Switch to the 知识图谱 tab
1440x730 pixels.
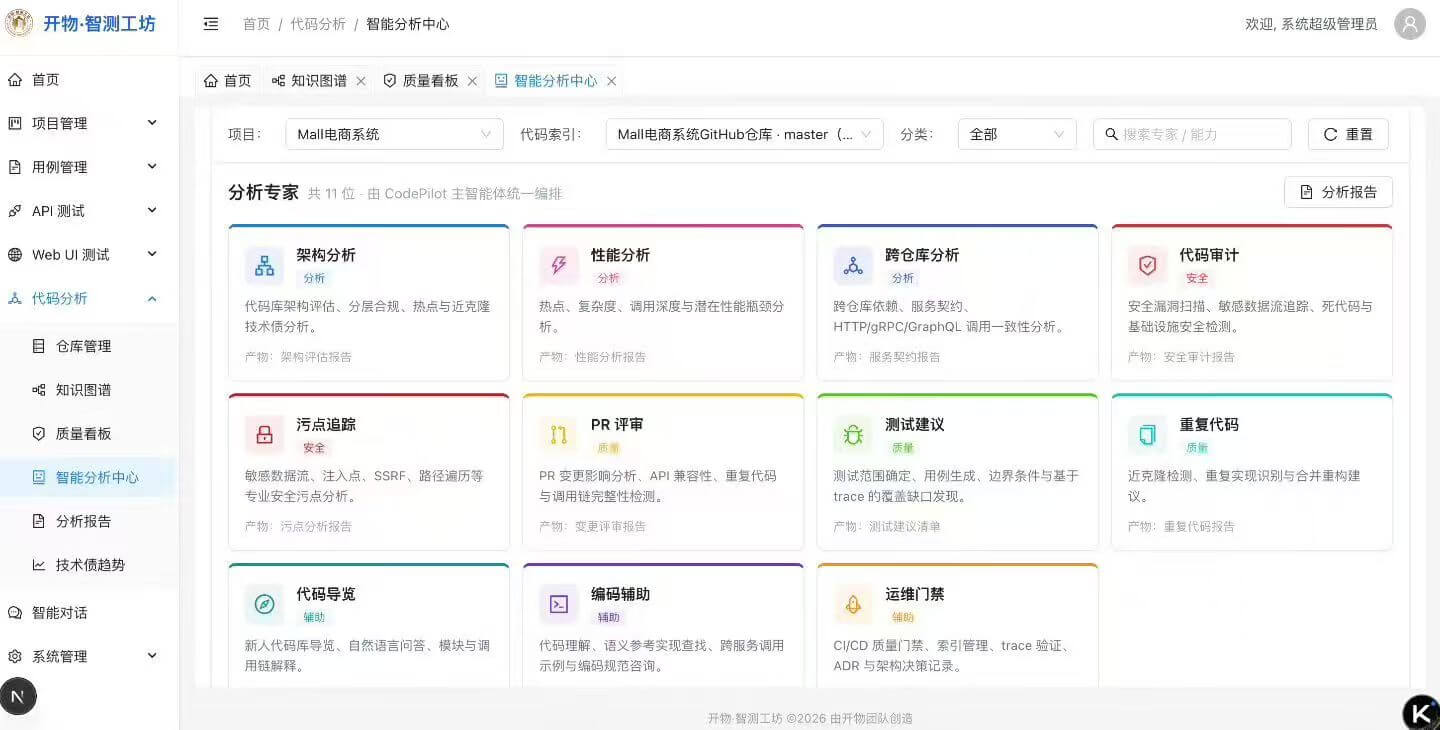coord(318,81)
